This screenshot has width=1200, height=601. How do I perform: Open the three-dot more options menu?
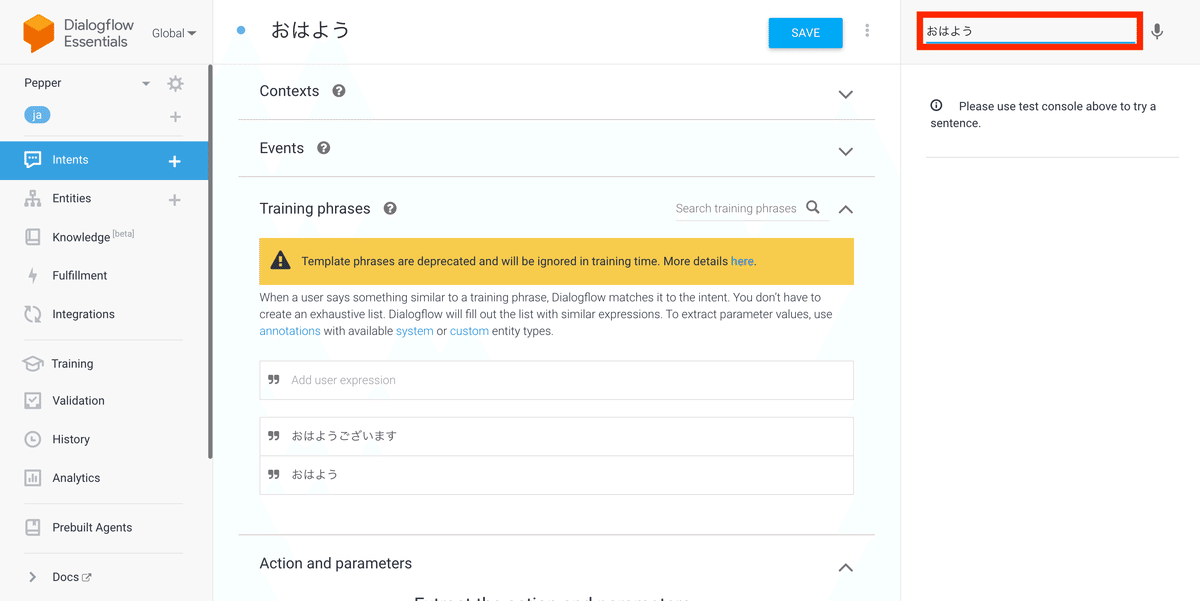click(x=867, y=32)
